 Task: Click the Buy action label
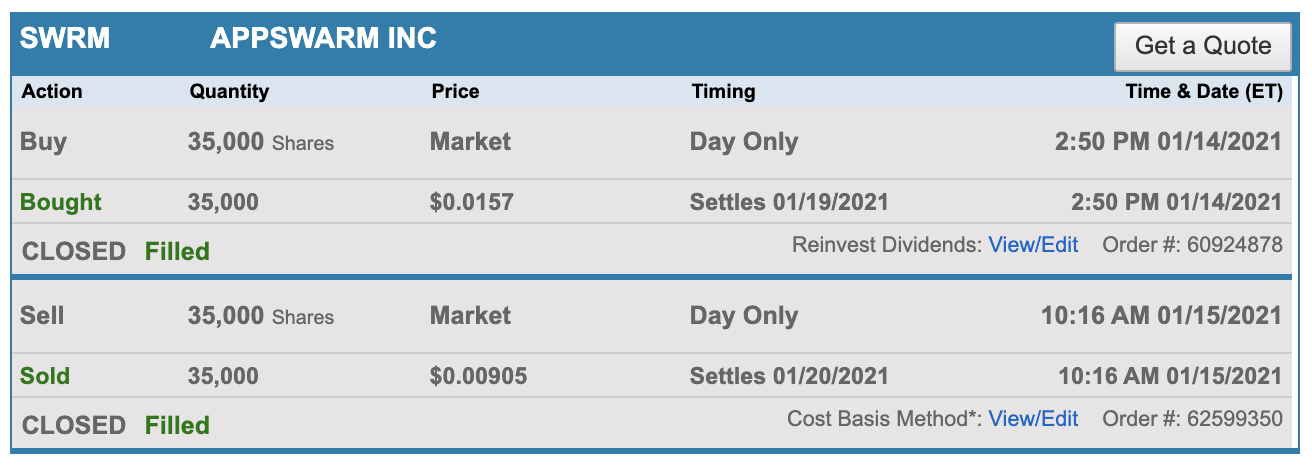(43, 141)
